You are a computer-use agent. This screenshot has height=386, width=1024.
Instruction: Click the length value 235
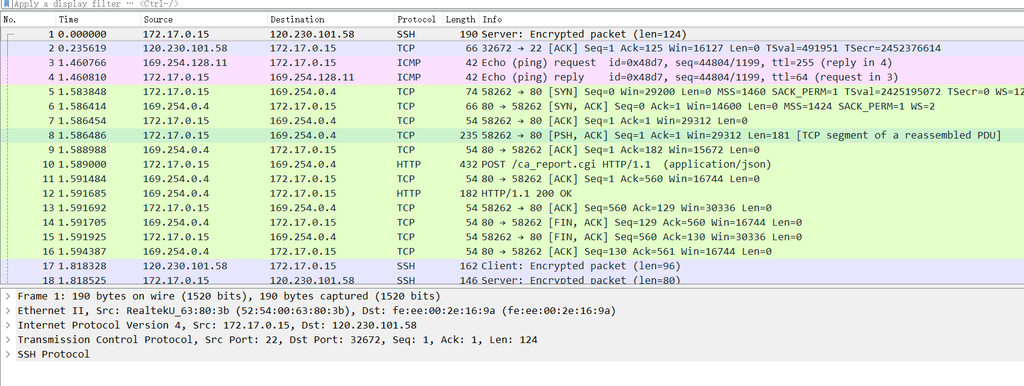[x=468, y=135]
